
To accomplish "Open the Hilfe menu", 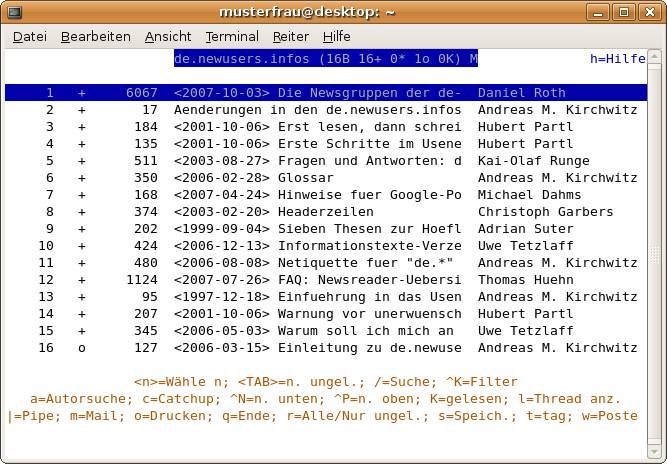I will pyautogui.click(x=337, y=36).
